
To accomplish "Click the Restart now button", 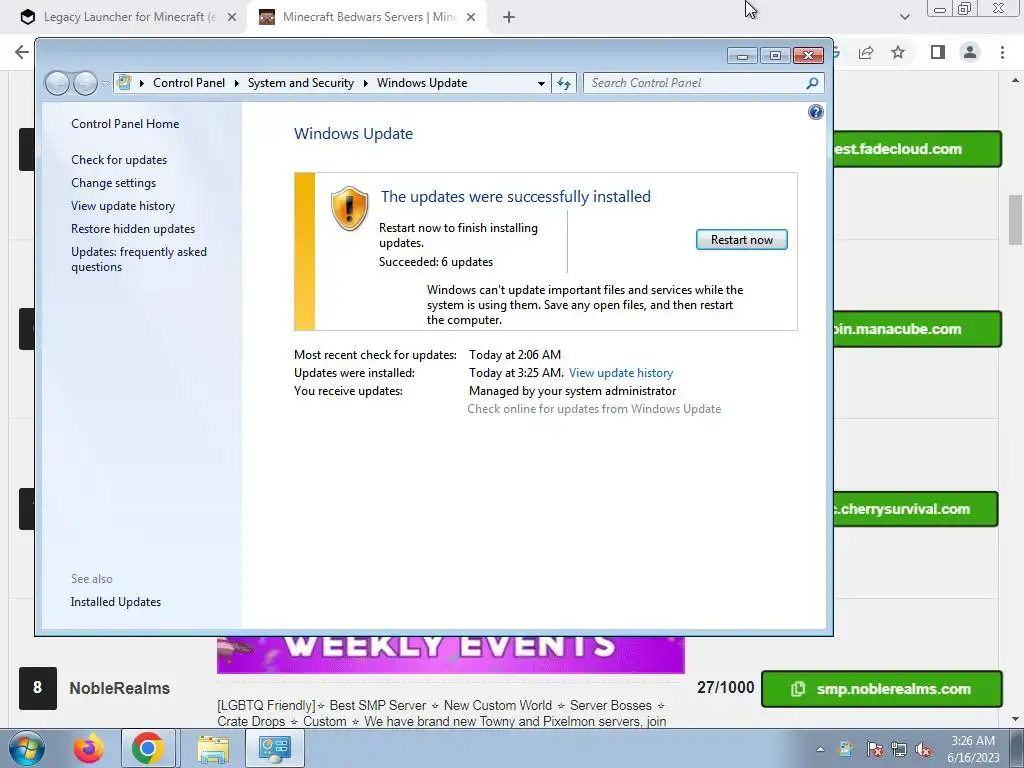I will (741, 240).
